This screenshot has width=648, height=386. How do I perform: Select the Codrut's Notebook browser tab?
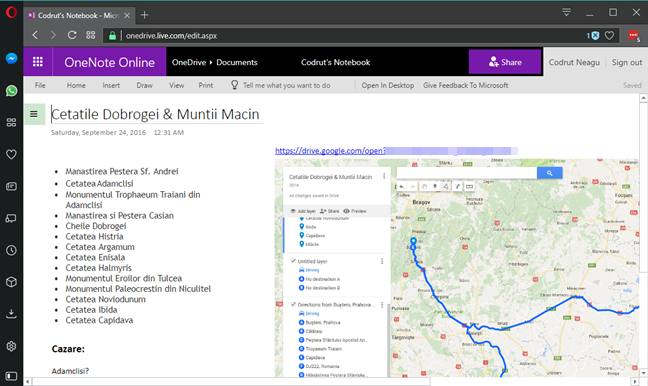click(79, 15)
